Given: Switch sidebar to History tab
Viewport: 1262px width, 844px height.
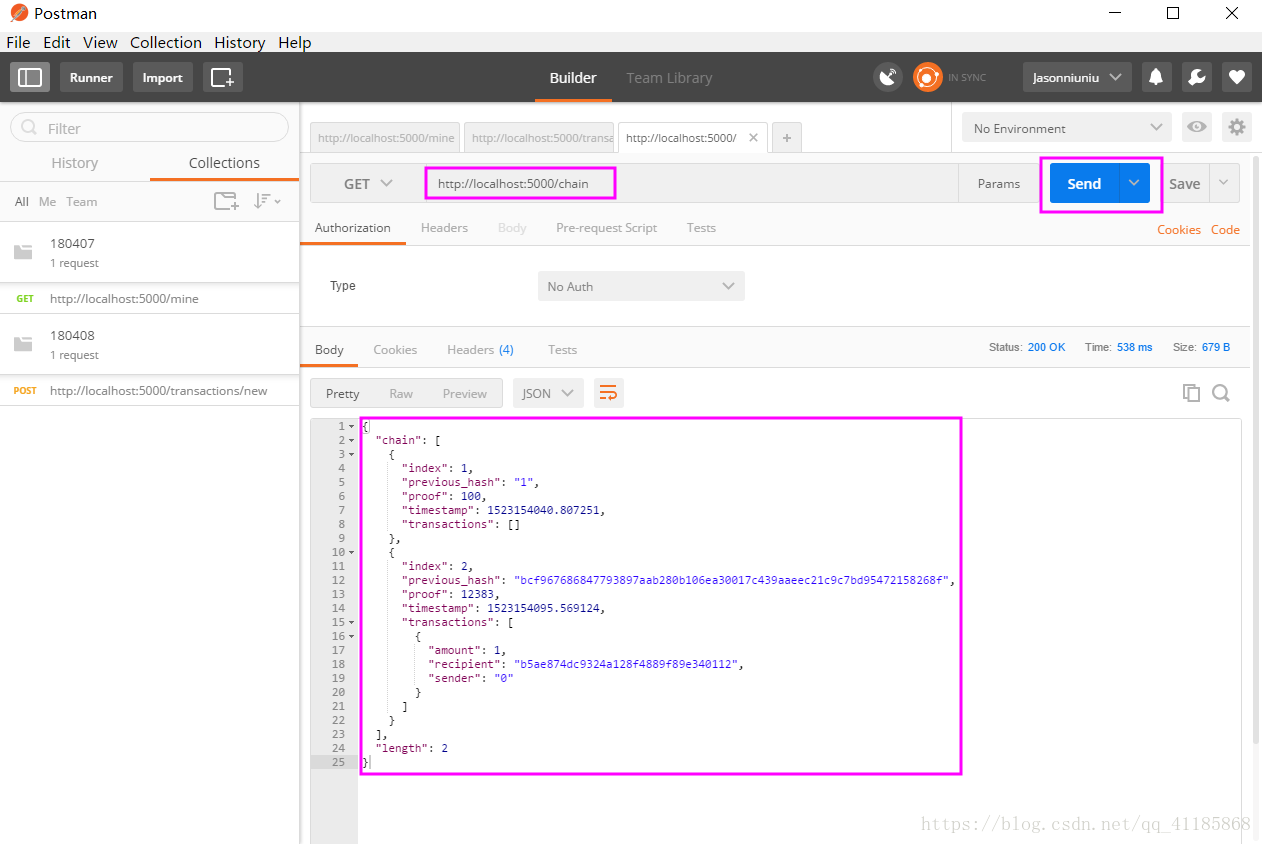Looking at the screenshot, I should click(x=75, y=162).
